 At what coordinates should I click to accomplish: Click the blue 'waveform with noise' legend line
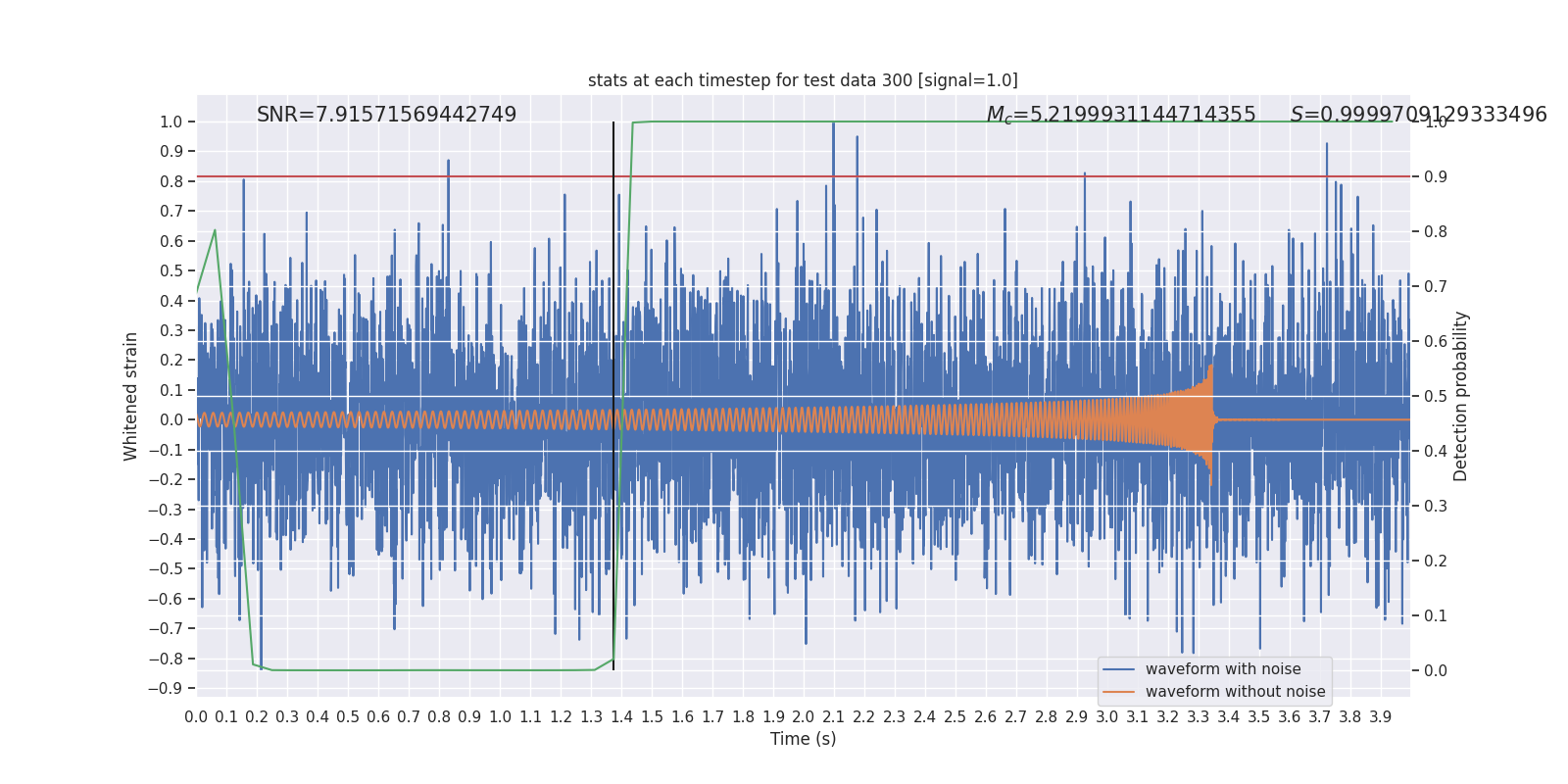[1118, 669]
